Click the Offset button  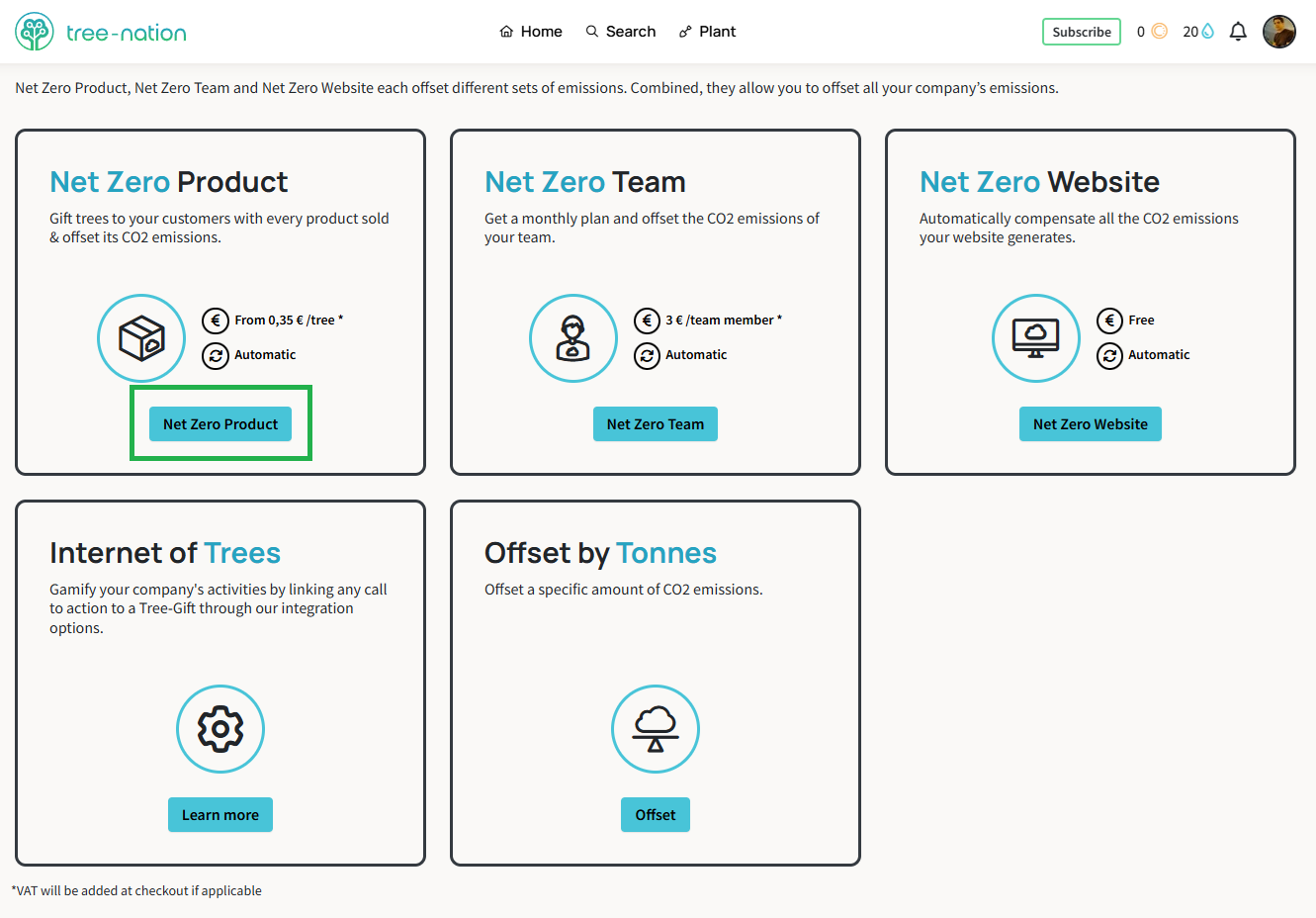(656, 814)
